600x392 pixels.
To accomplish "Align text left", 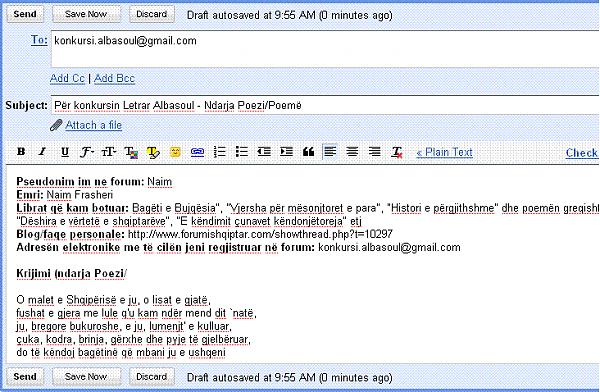I will tap(330, 152).
